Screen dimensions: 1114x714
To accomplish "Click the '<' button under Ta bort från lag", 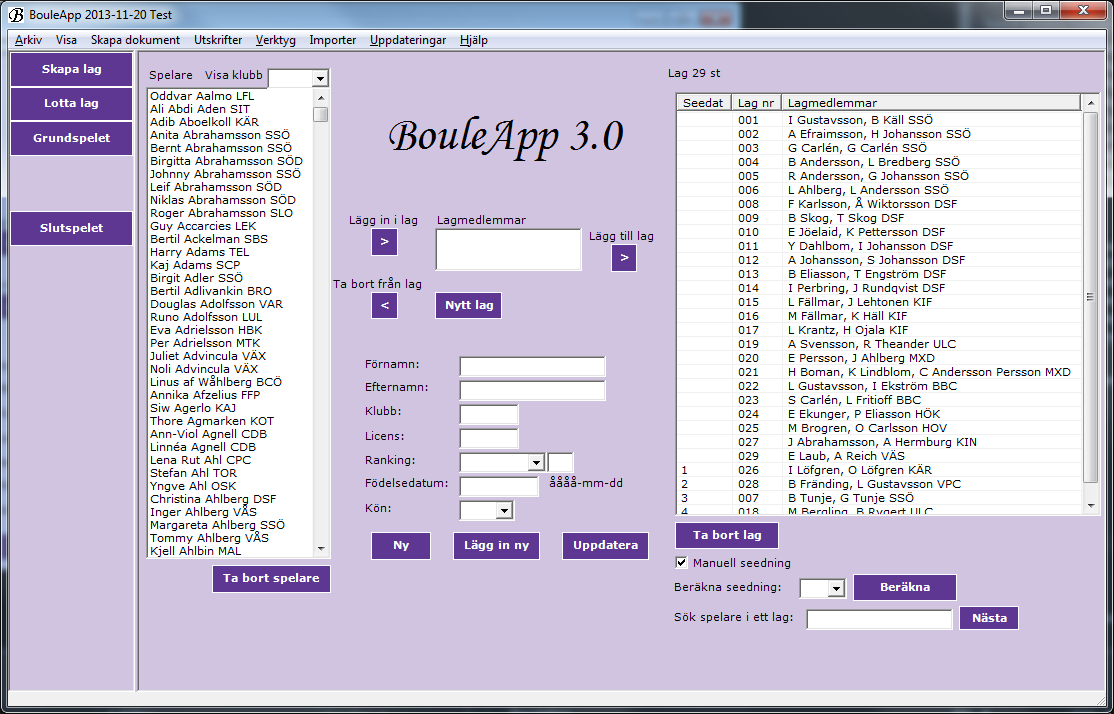I will 384,305.
